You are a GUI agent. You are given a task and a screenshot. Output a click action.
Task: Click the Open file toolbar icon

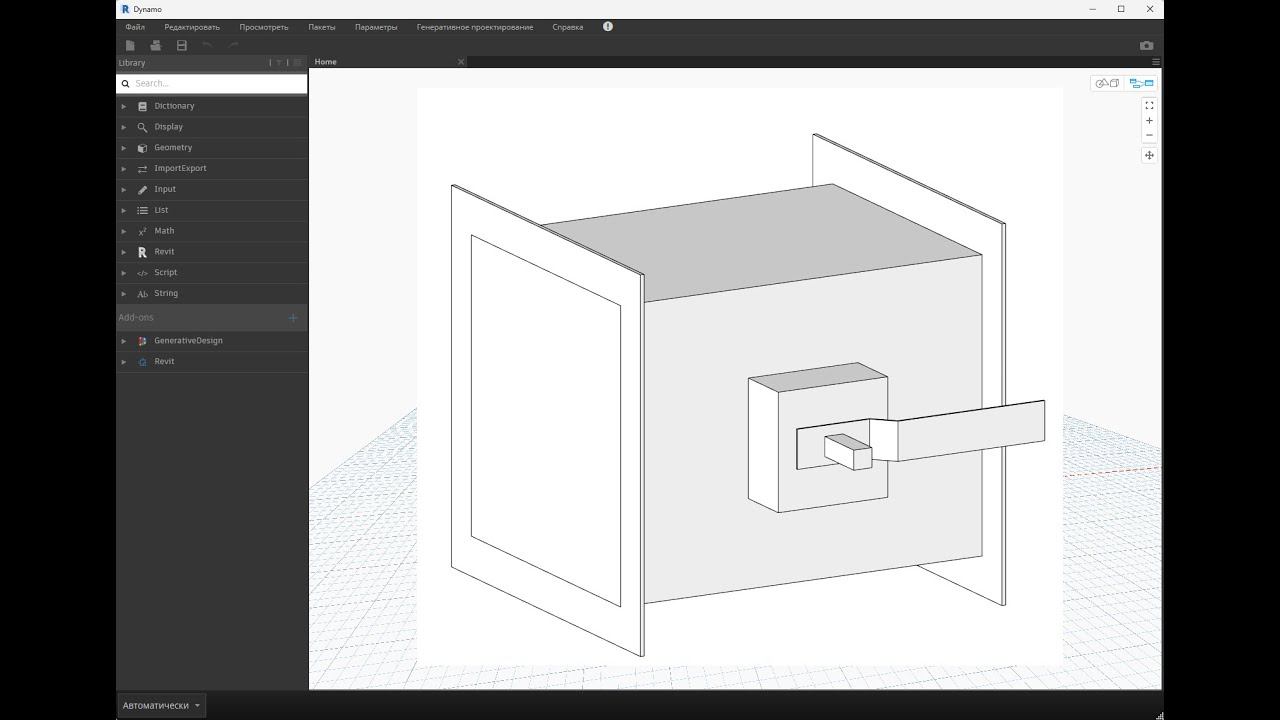pyautogui.click(x=156, y=45)
